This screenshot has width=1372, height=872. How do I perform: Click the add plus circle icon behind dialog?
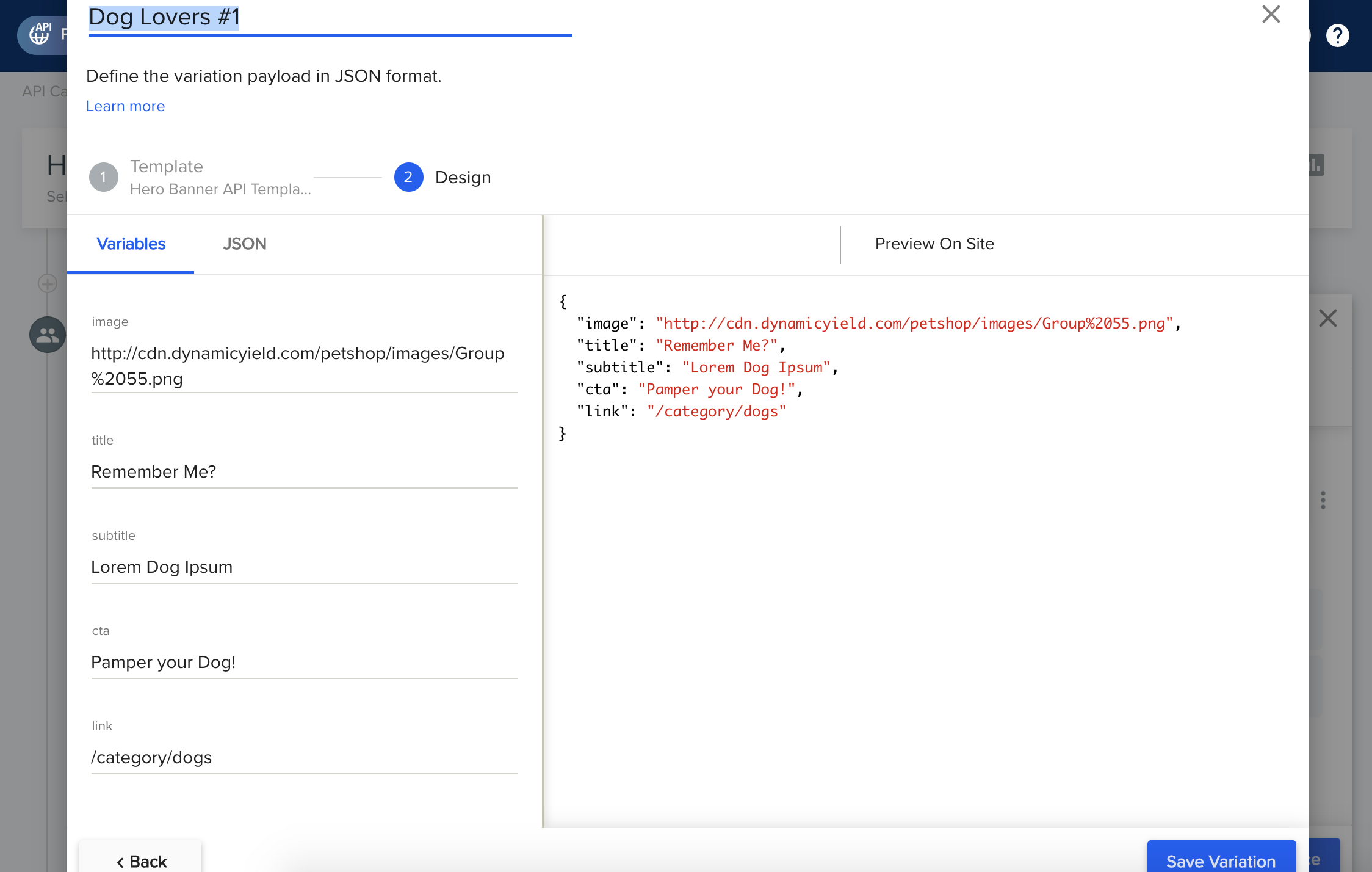(48, 283)
